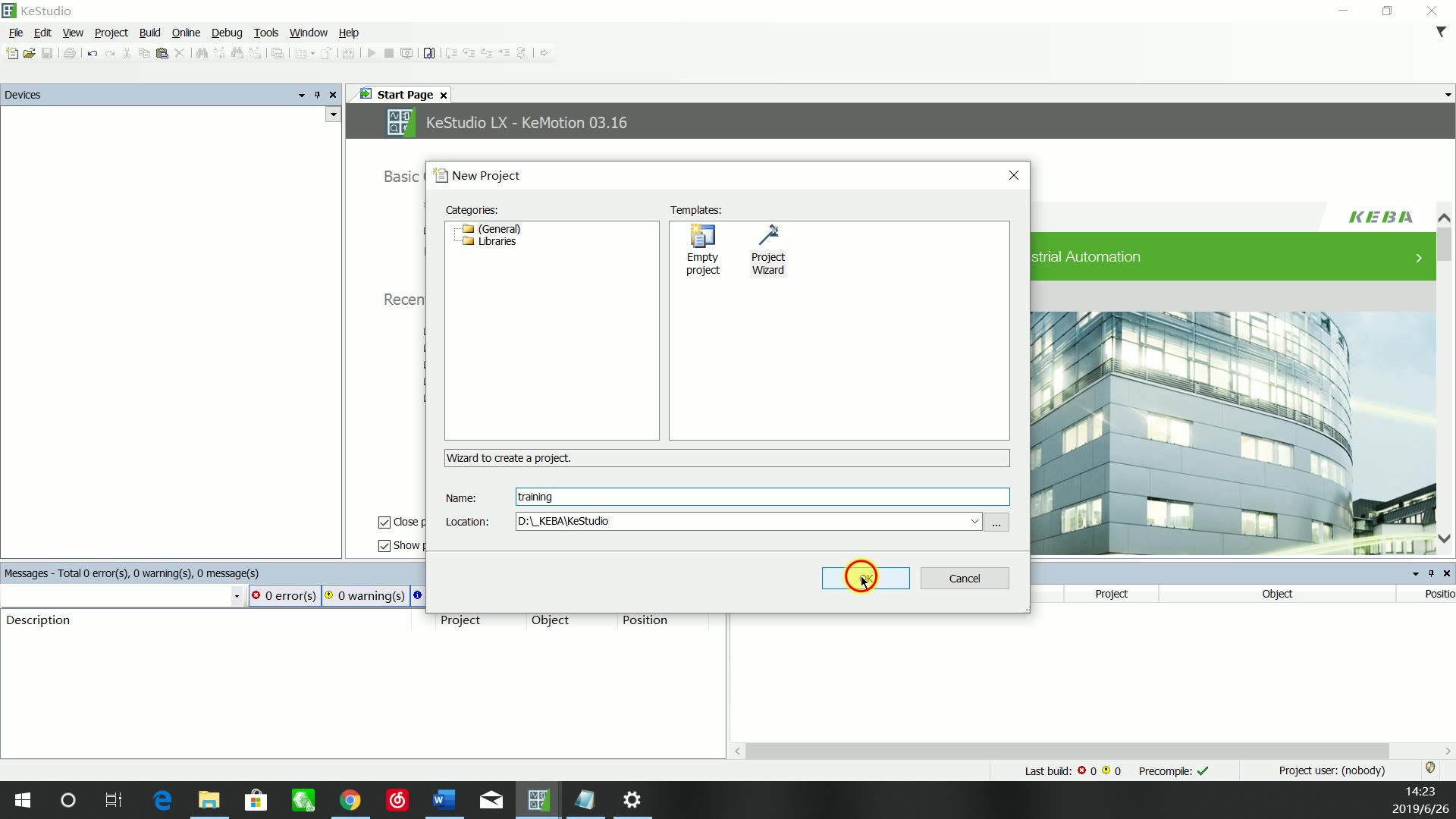1456x819 pixels.
Task: Click the project Name input field
Action: coord(761,497)
